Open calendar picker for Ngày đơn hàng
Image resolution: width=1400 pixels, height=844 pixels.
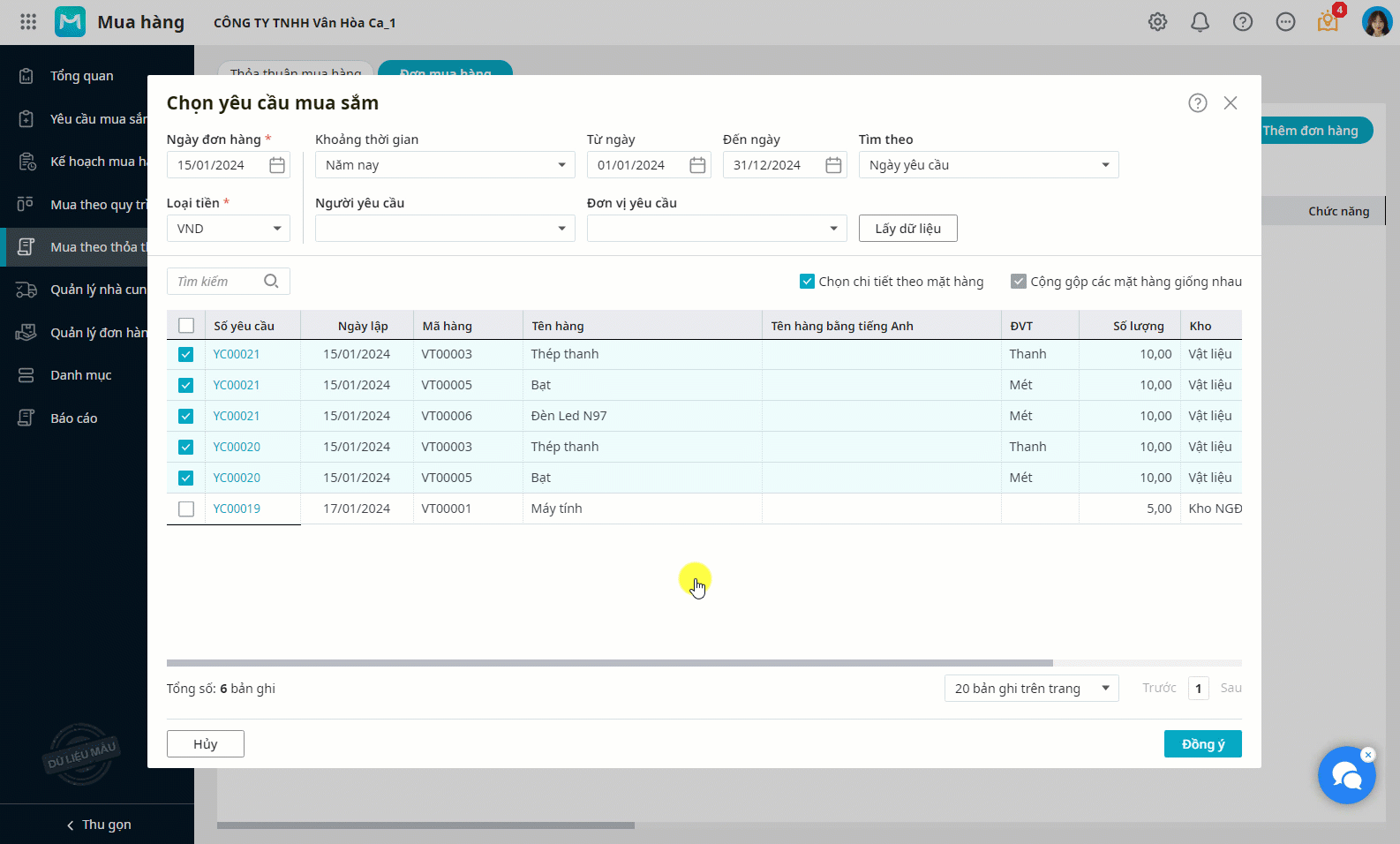[277, 165]
